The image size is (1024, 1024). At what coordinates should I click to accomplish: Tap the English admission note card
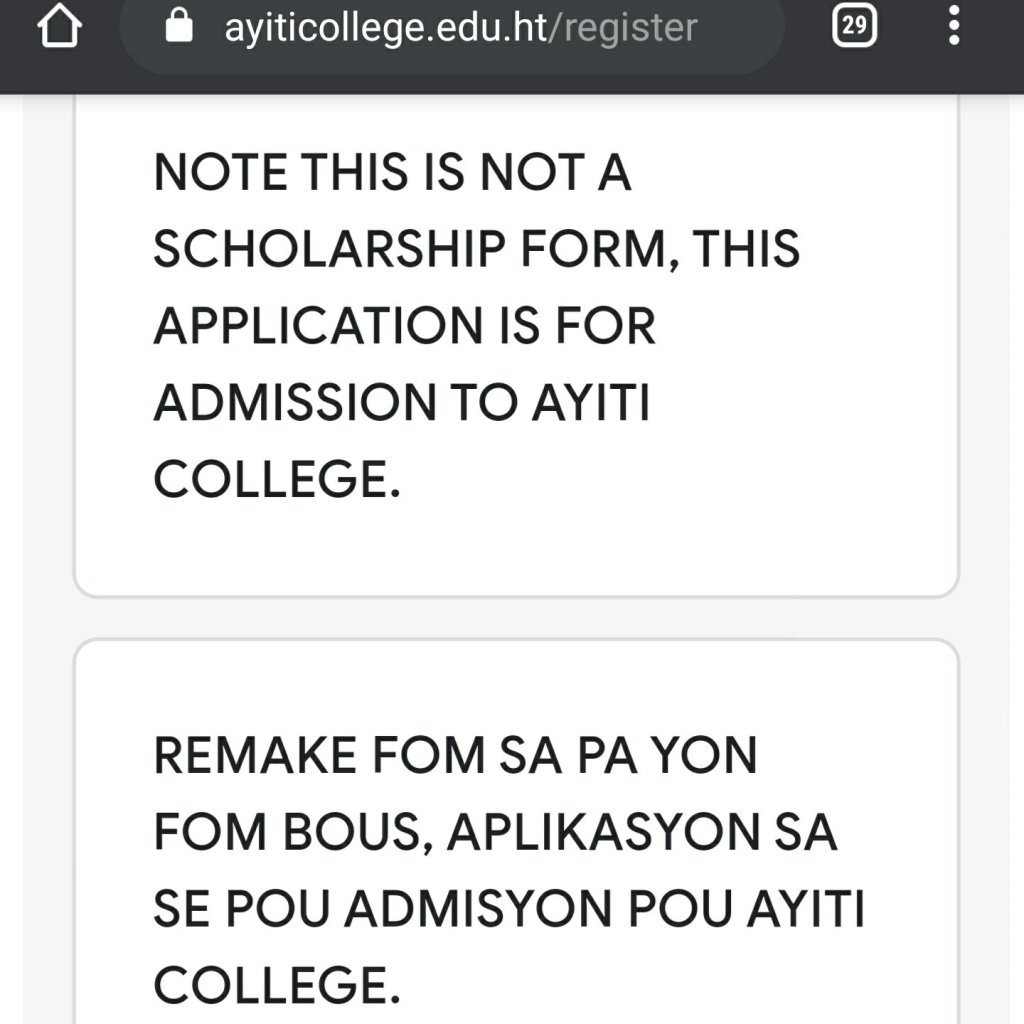click(x=516, y=540)
